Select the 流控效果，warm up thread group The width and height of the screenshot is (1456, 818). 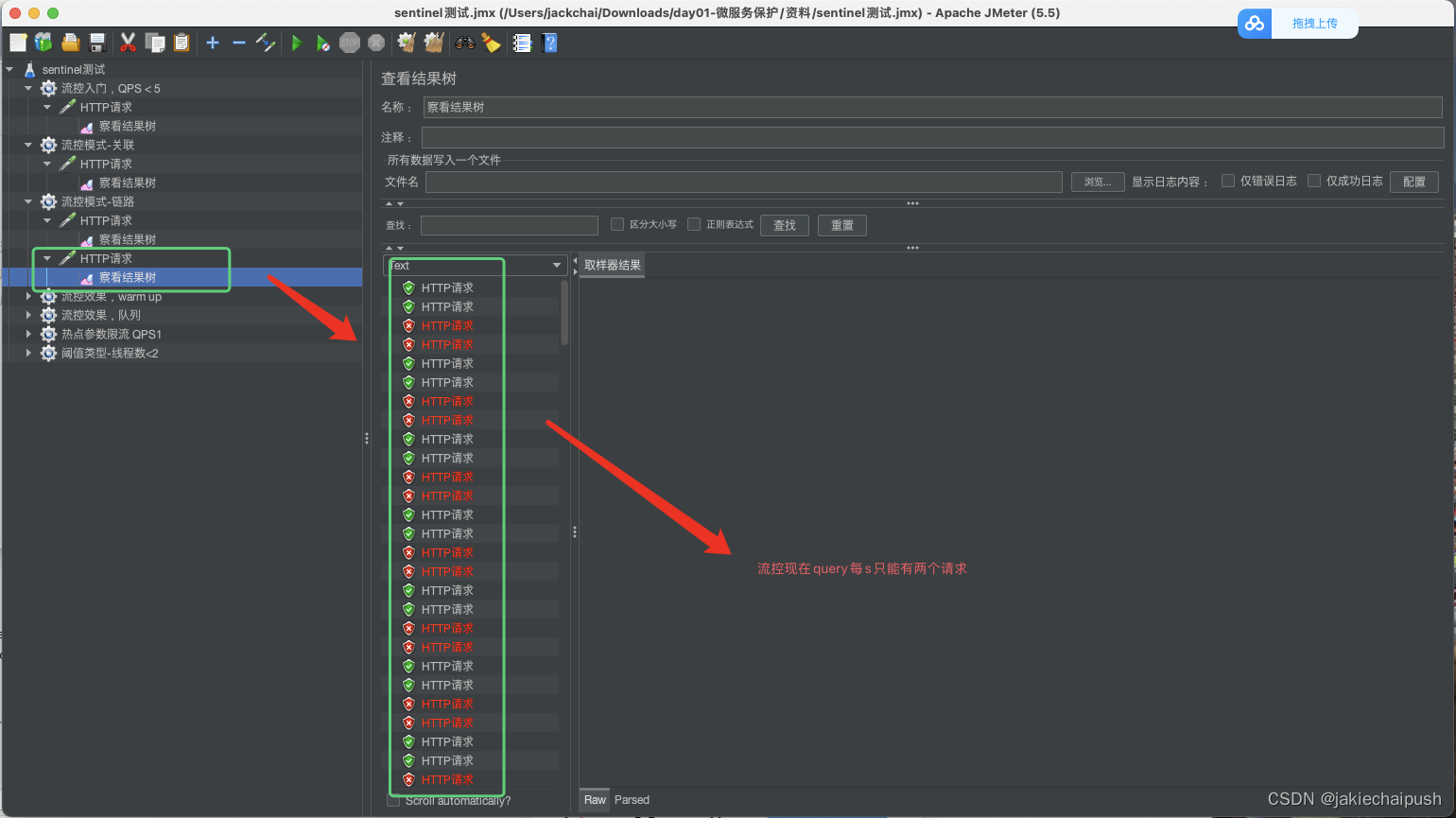coord(112,296)
